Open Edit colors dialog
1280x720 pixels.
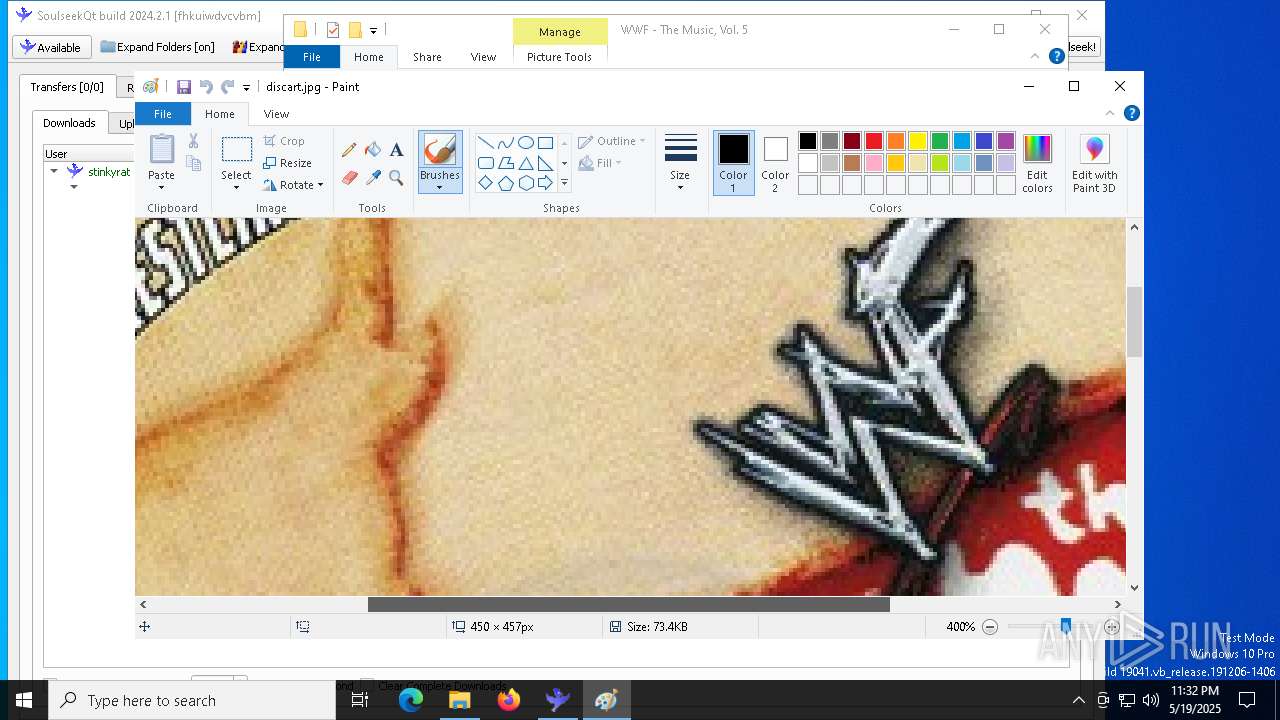[x=1037, y=164]
